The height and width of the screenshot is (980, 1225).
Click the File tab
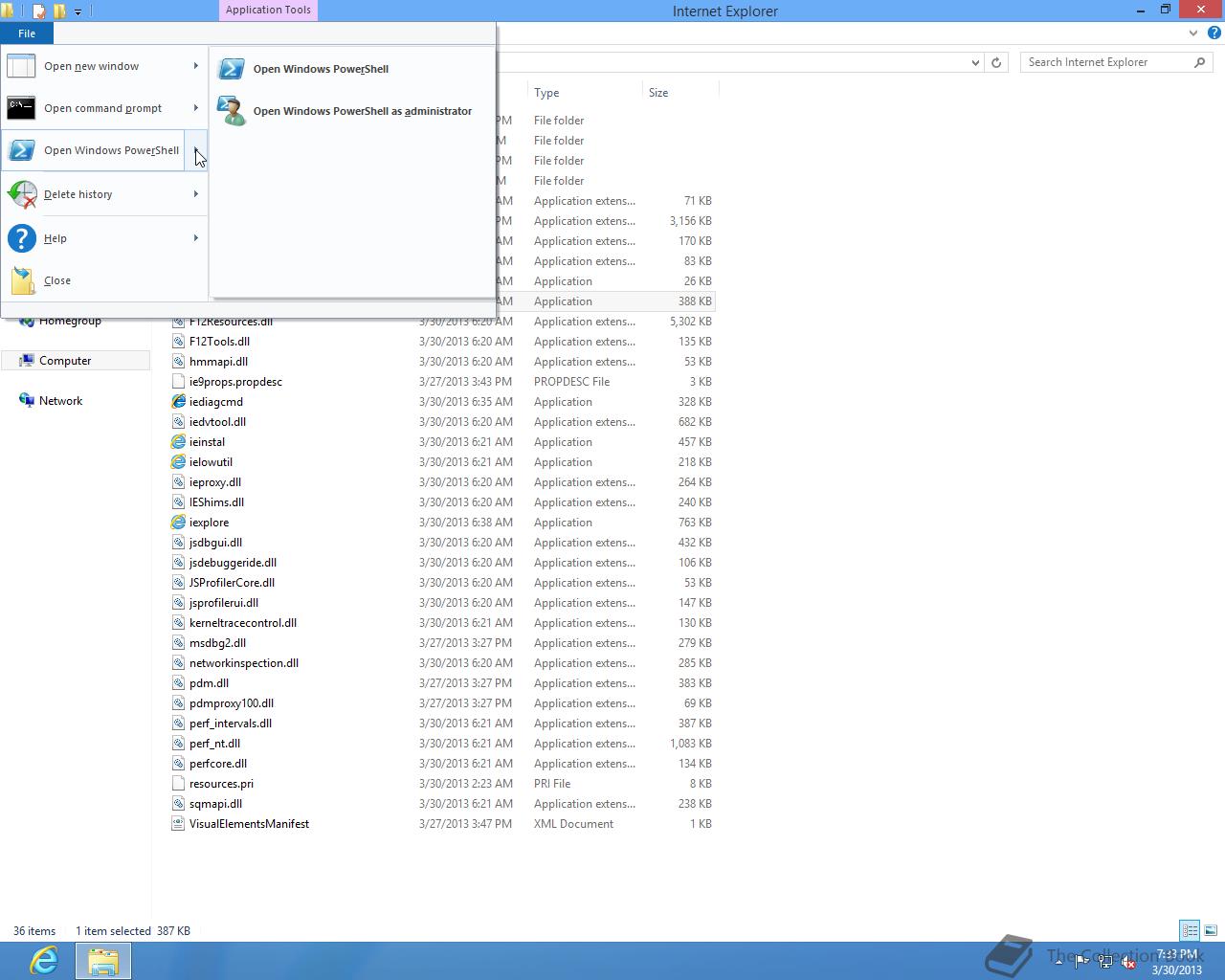point(27,33)
